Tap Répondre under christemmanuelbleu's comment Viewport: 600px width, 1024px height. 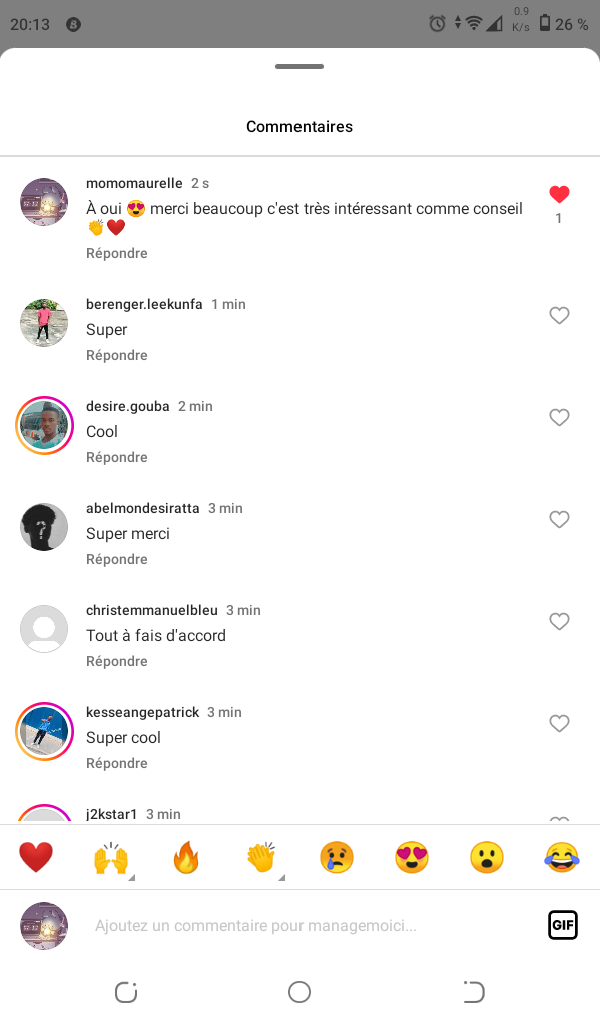[x=117, y=662]
